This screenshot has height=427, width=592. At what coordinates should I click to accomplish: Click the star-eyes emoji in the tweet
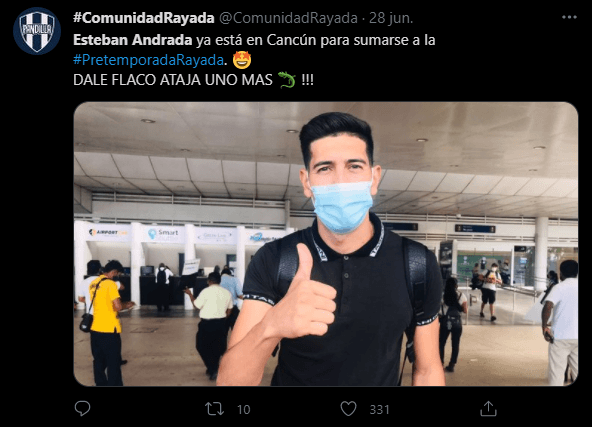click(242, 60)
